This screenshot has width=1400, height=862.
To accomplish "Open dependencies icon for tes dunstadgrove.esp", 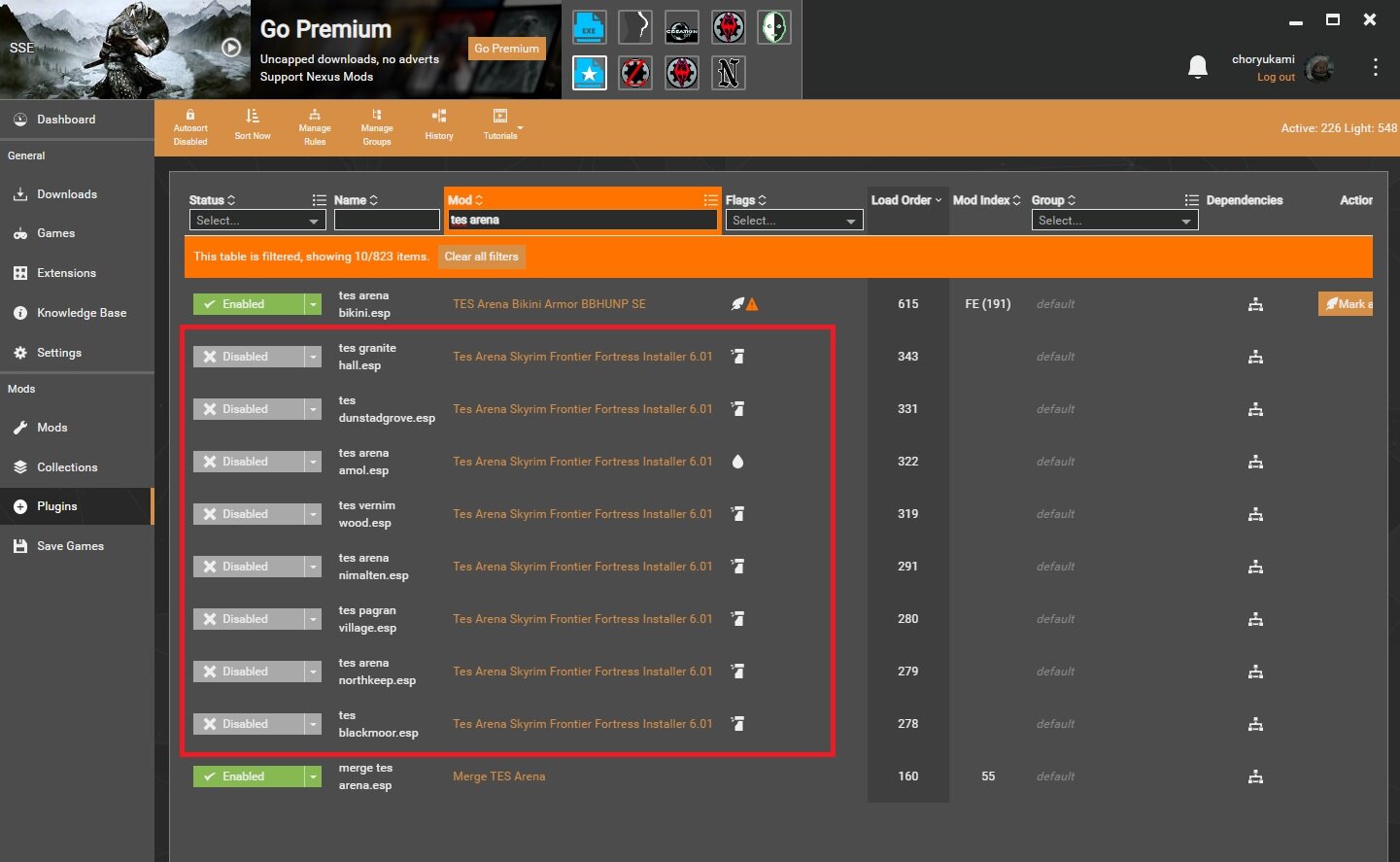I will (x=1255, y=409).
